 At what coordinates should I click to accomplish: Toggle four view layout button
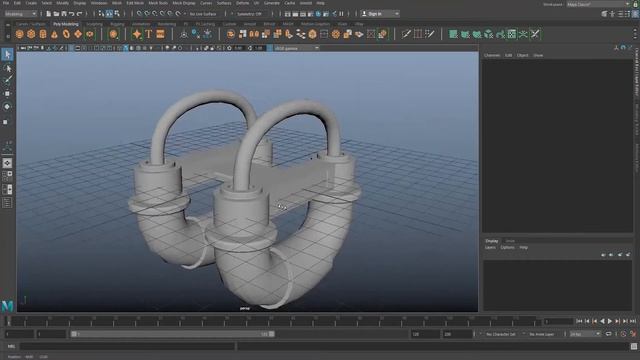click(x=7, y=176)
